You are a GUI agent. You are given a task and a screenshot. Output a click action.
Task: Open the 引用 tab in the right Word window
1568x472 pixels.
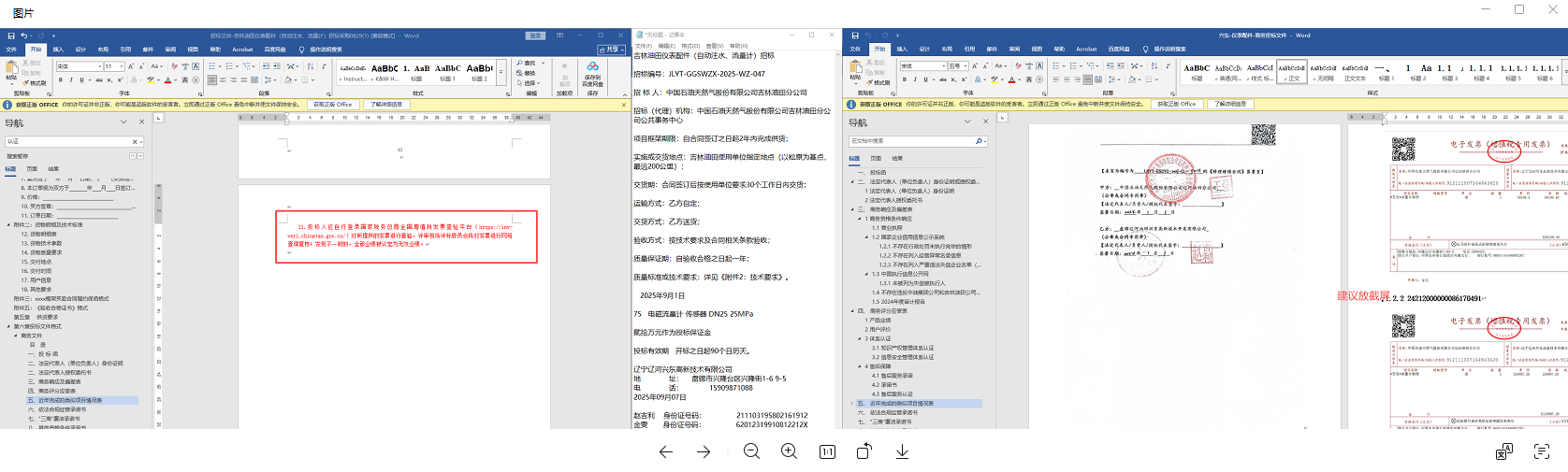pos(969,49)
